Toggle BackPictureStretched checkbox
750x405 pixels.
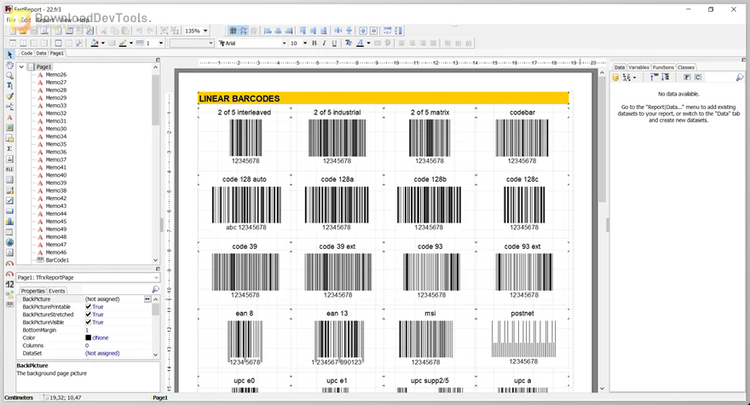coord(88,314)
